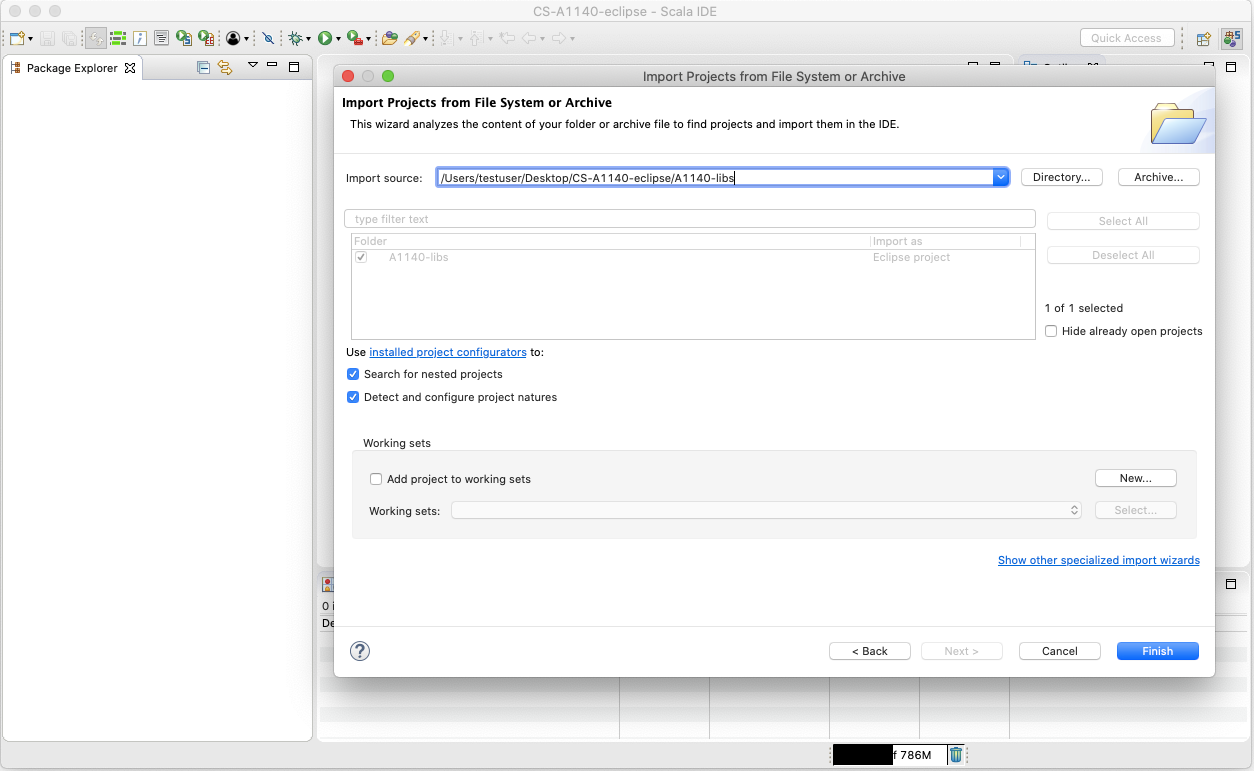Screen dimensions: 1254x771
Task: Open installed project configurators link
Action: pyautogui.click(x=447, y=352)
